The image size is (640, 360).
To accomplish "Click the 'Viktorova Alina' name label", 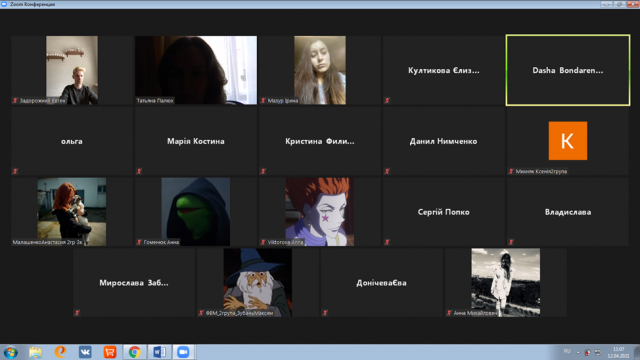I will (285, 242).
